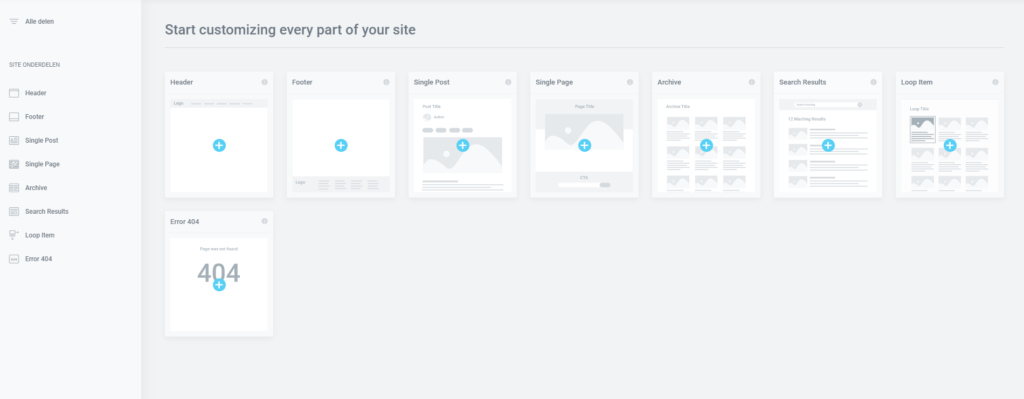Click the Search Results sidebar icon
Viewport: 1024px width, 399px height.
pyautogui.click(x=14, y=212)
